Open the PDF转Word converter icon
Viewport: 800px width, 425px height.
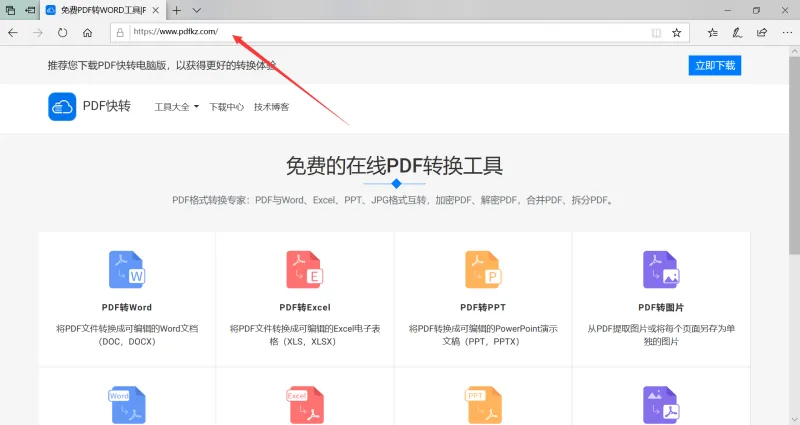[127, 269]
